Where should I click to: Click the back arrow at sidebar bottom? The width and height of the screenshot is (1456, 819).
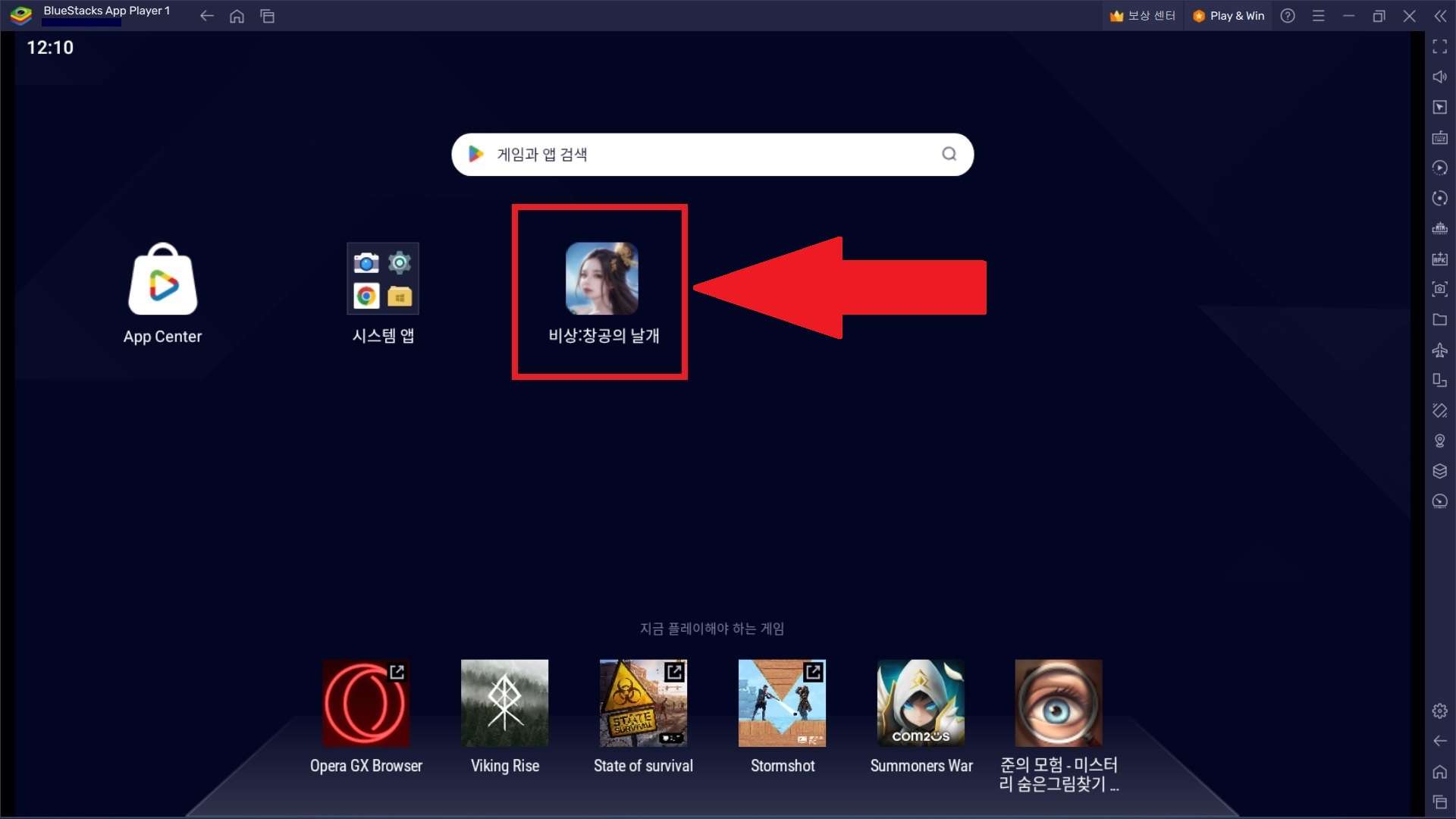1440,741
